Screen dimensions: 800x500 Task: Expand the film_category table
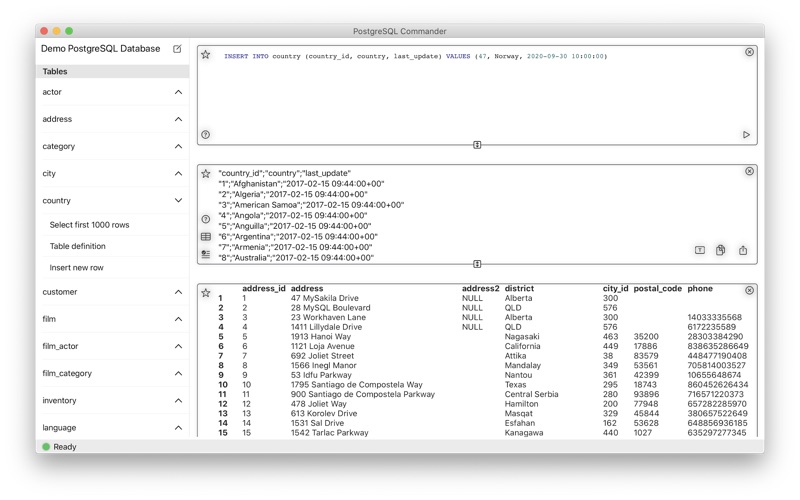tap(178, 373)
